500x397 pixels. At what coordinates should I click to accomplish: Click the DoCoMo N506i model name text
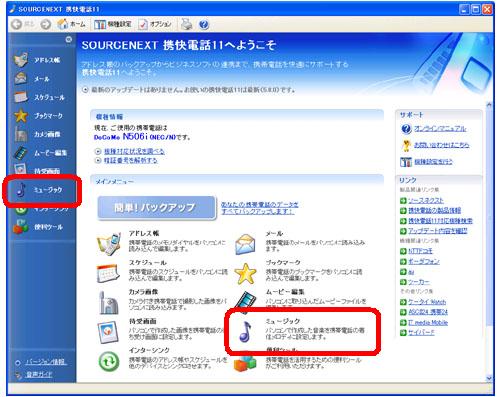pos(135,137)
